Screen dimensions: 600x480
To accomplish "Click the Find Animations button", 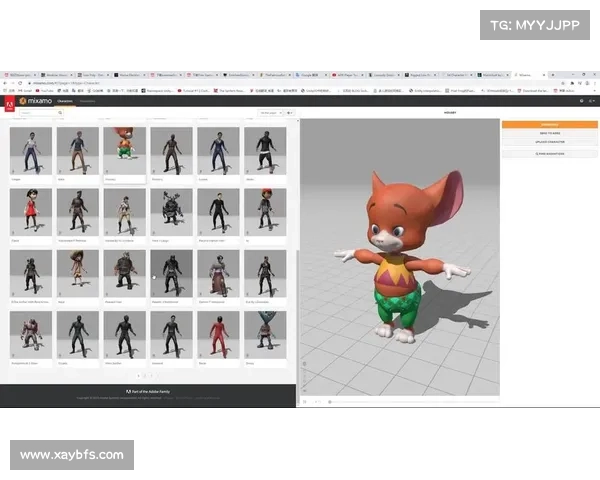I will coord(548,154).
